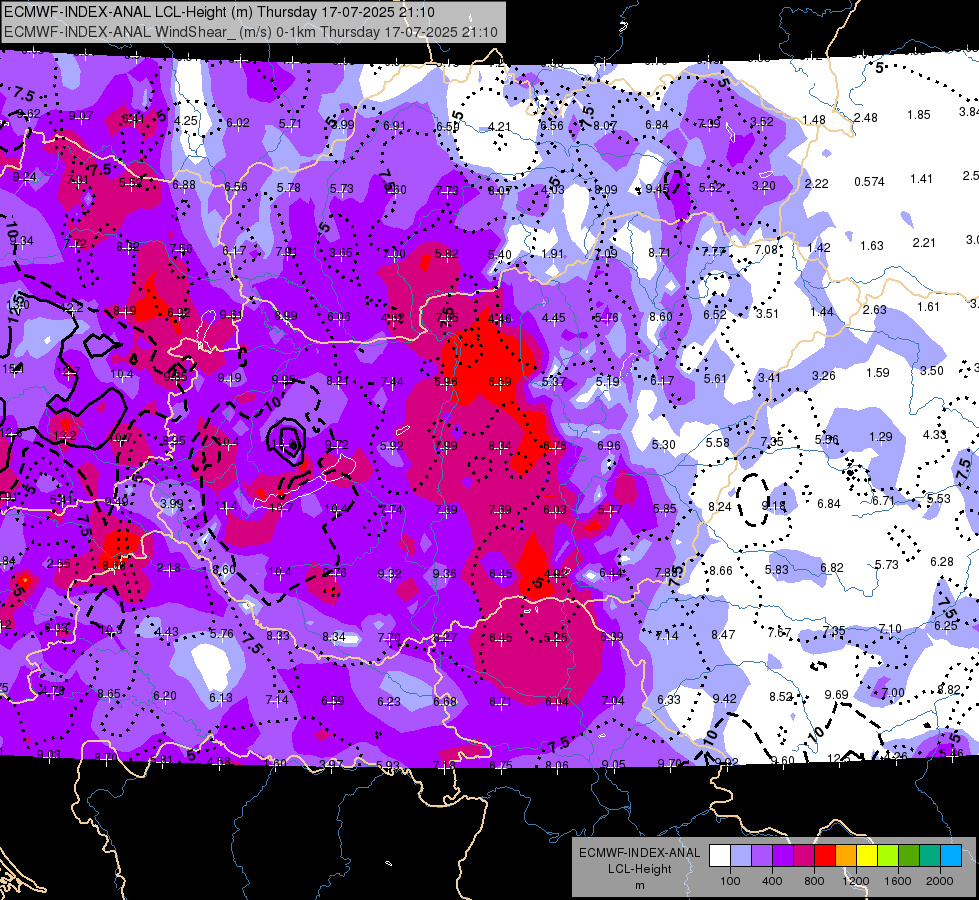Screen dimensions: 979x900
Task: Click the wind shear value 6.23
Action: 388,702
